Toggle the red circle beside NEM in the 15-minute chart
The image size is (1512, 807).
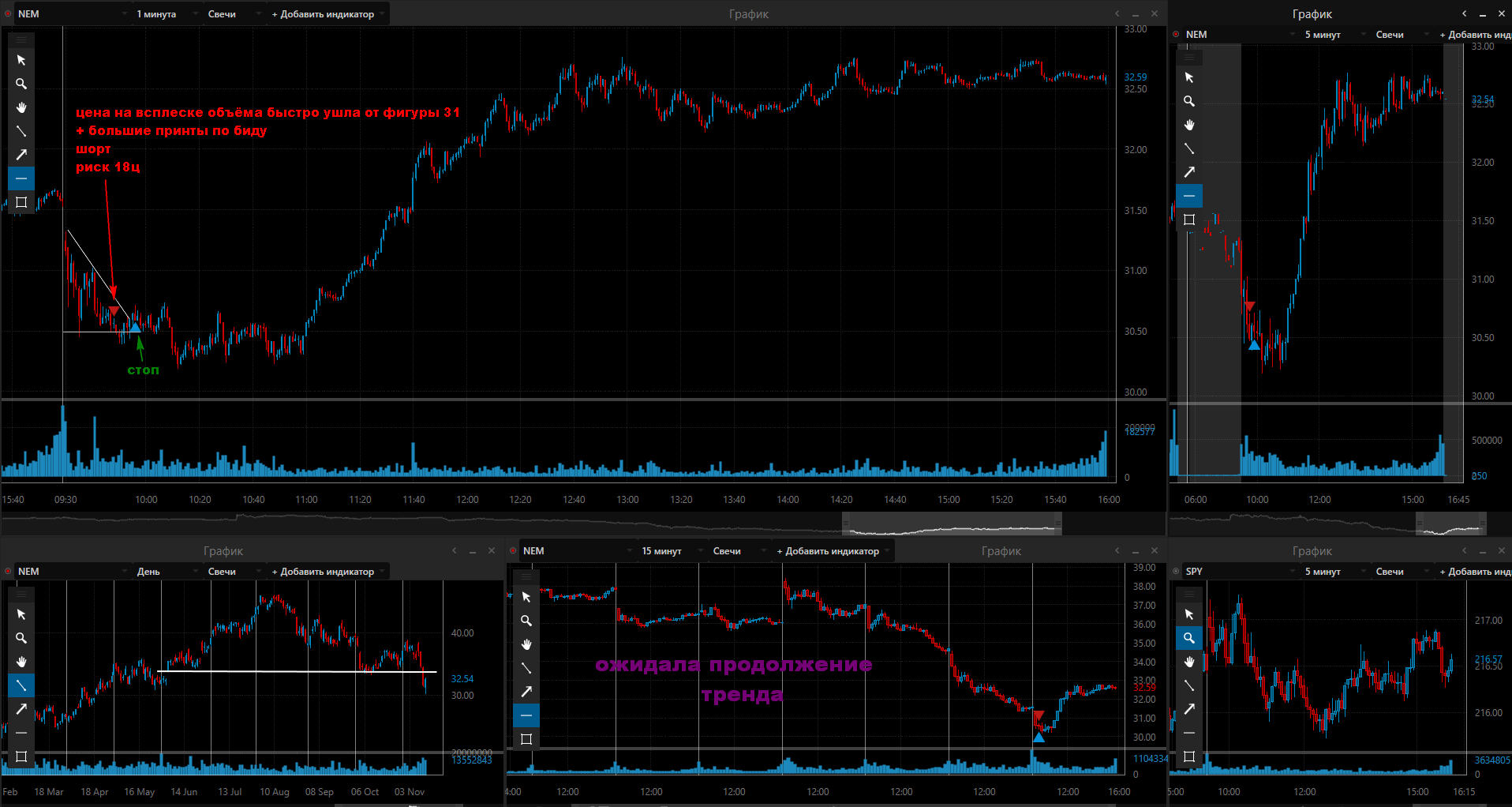coord(513,551)
